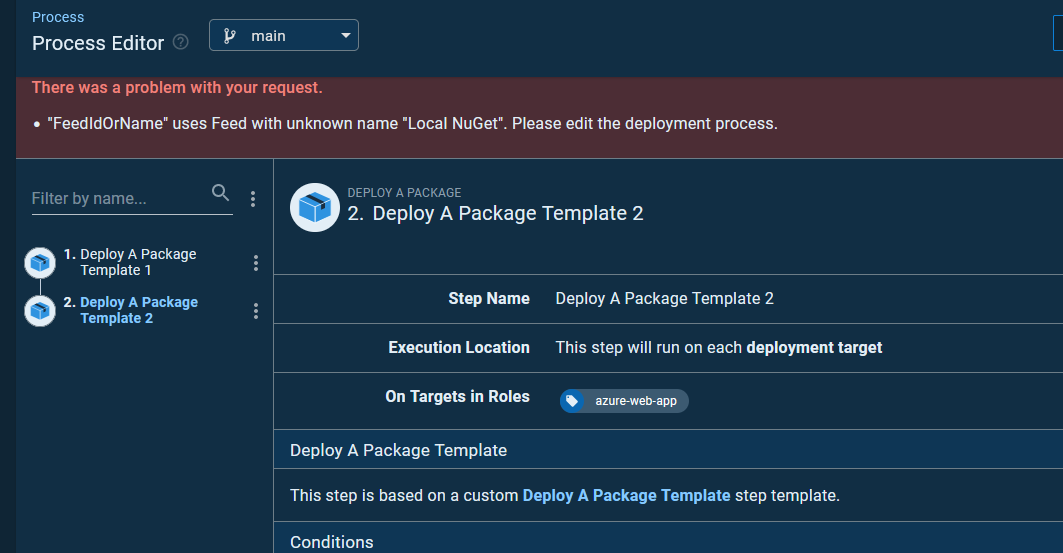Click the "2. Deploy A Package Template 2" heading
1063x553 pixels.
click(495, 213)
